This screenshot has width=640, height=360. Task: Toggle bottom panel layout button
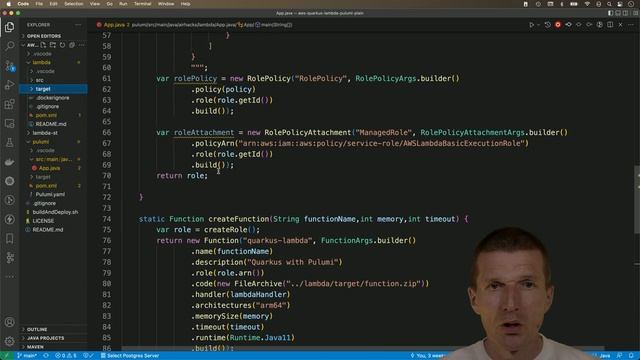[618, 13]
